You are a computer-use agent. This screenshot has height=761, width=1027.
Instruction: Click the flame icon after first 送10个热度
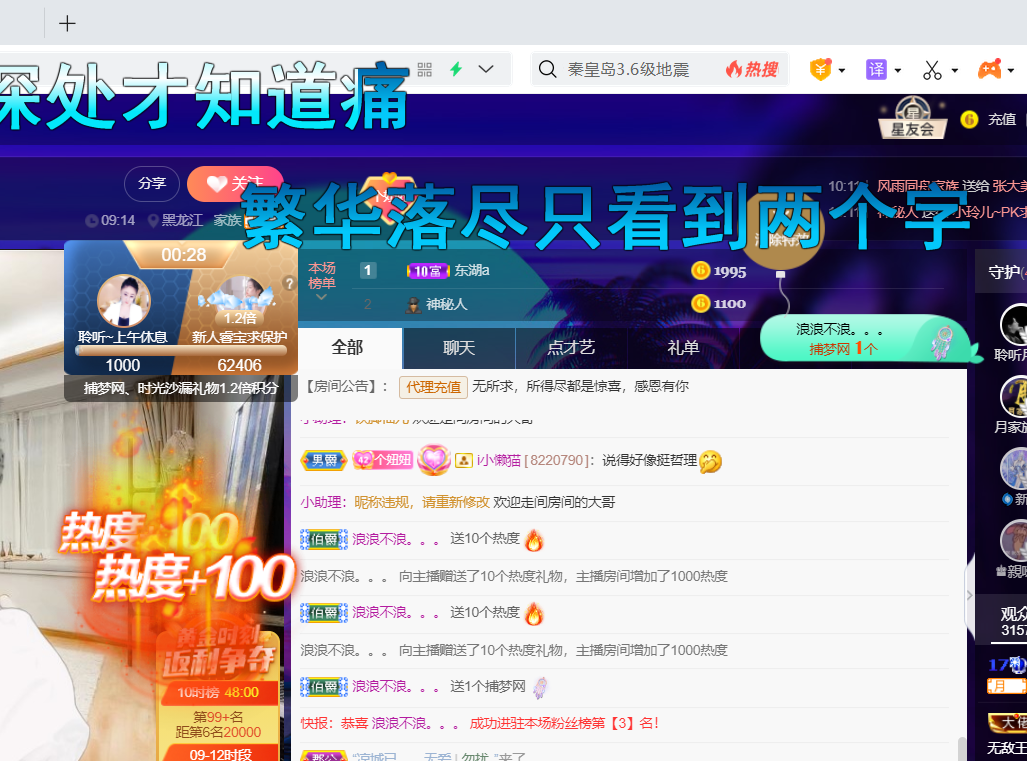click(x=534, y=540)
